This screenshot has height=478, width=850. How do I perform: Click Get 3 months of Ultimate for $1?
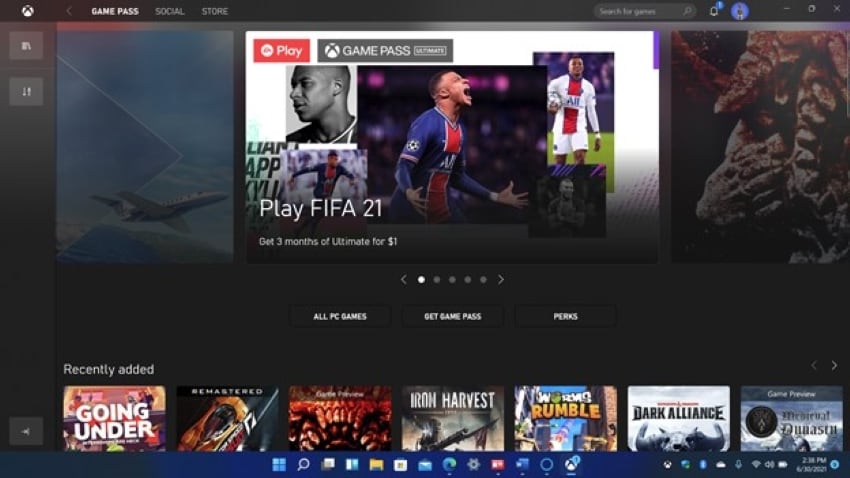click(328, 241)
